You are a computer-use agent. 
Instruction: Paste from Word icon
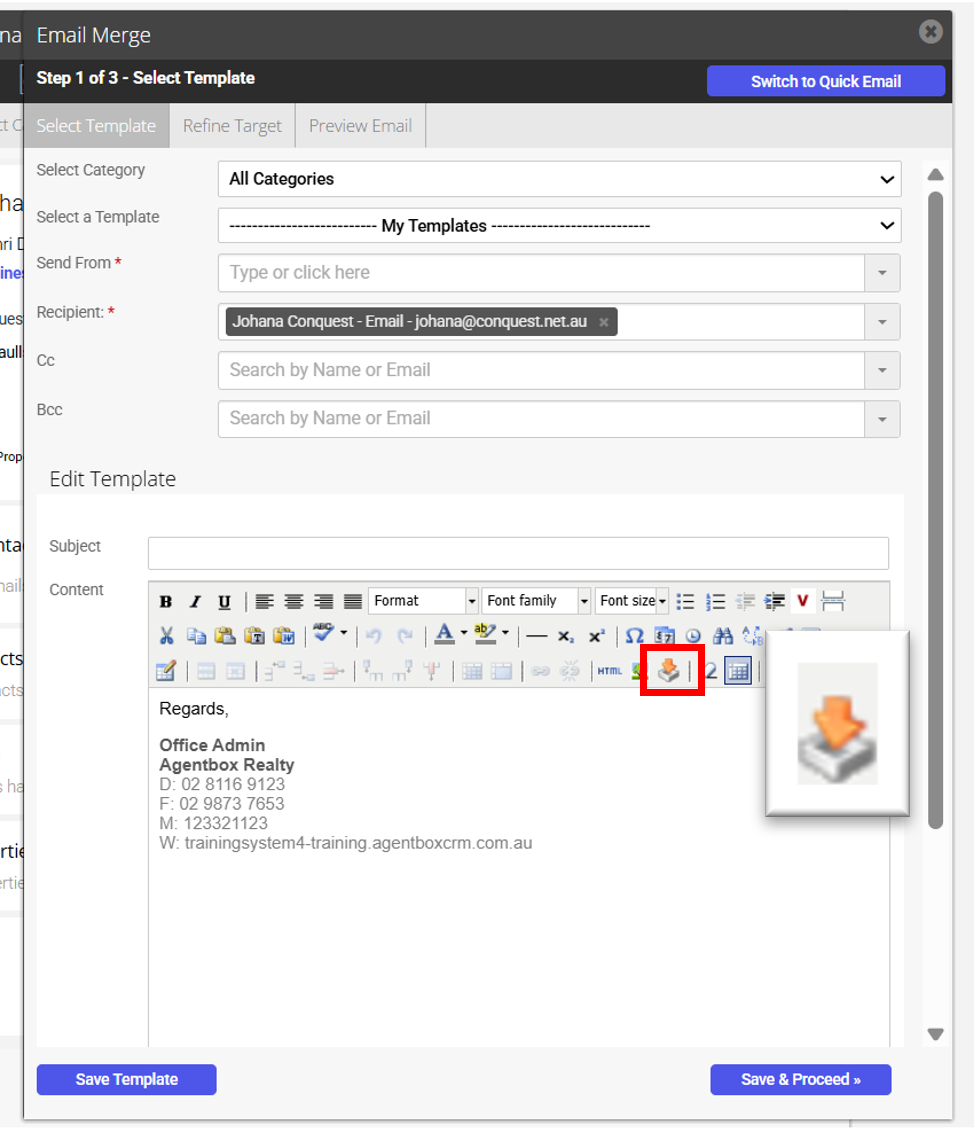pos(284,636)
